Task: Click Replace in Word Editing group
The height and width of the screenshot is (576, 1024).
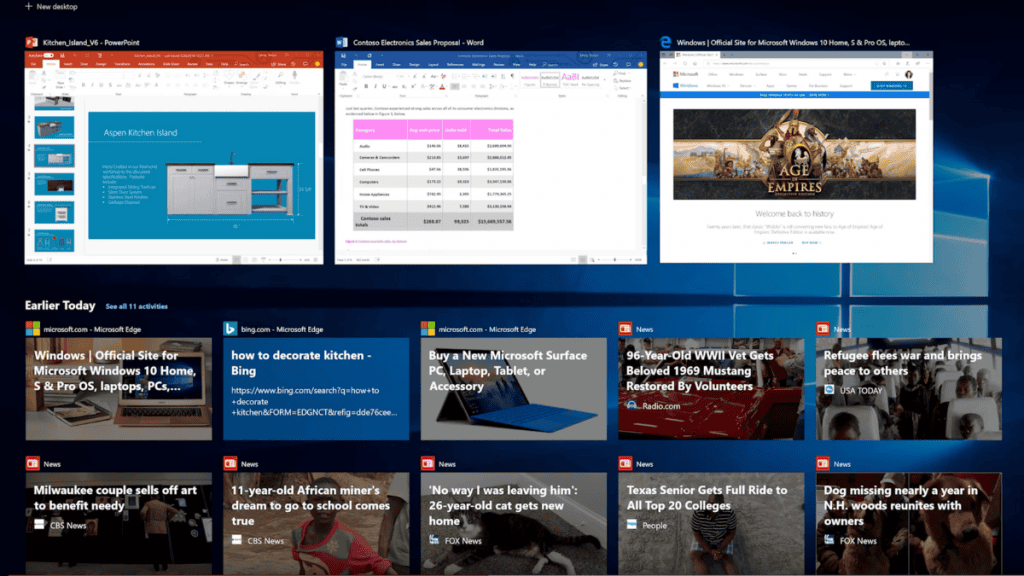Action: (x=624, y=81)
